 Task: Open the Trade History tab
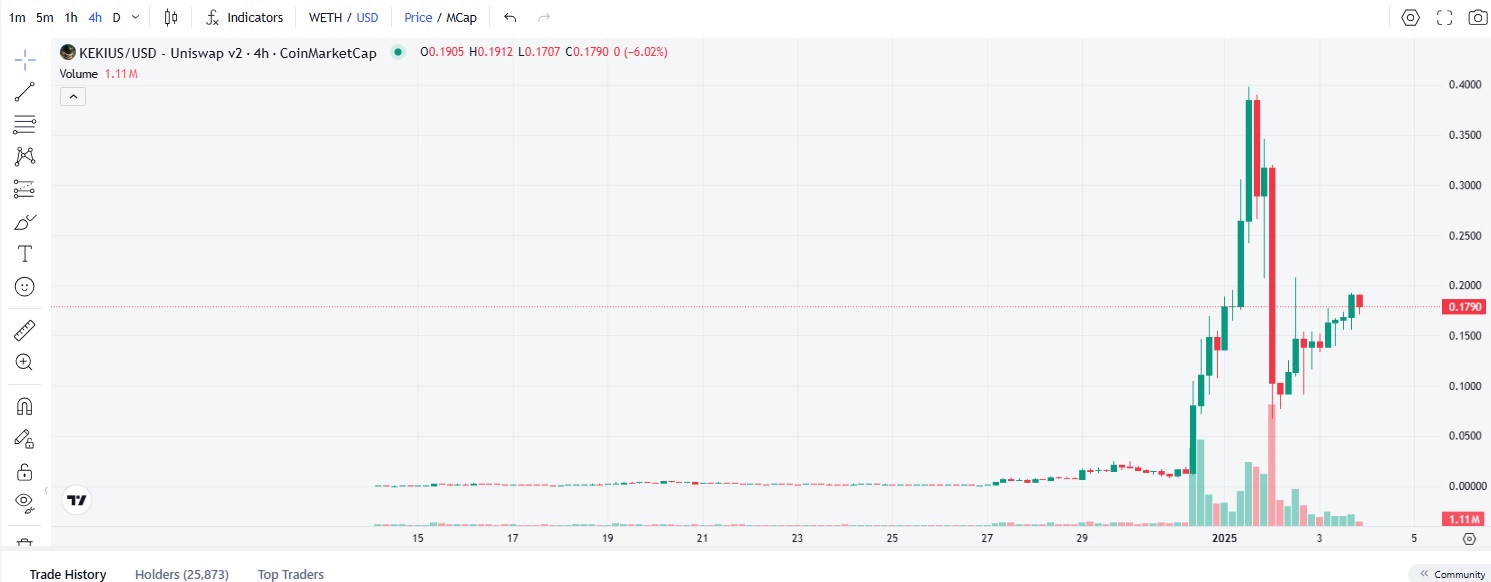tap(68, 574)
